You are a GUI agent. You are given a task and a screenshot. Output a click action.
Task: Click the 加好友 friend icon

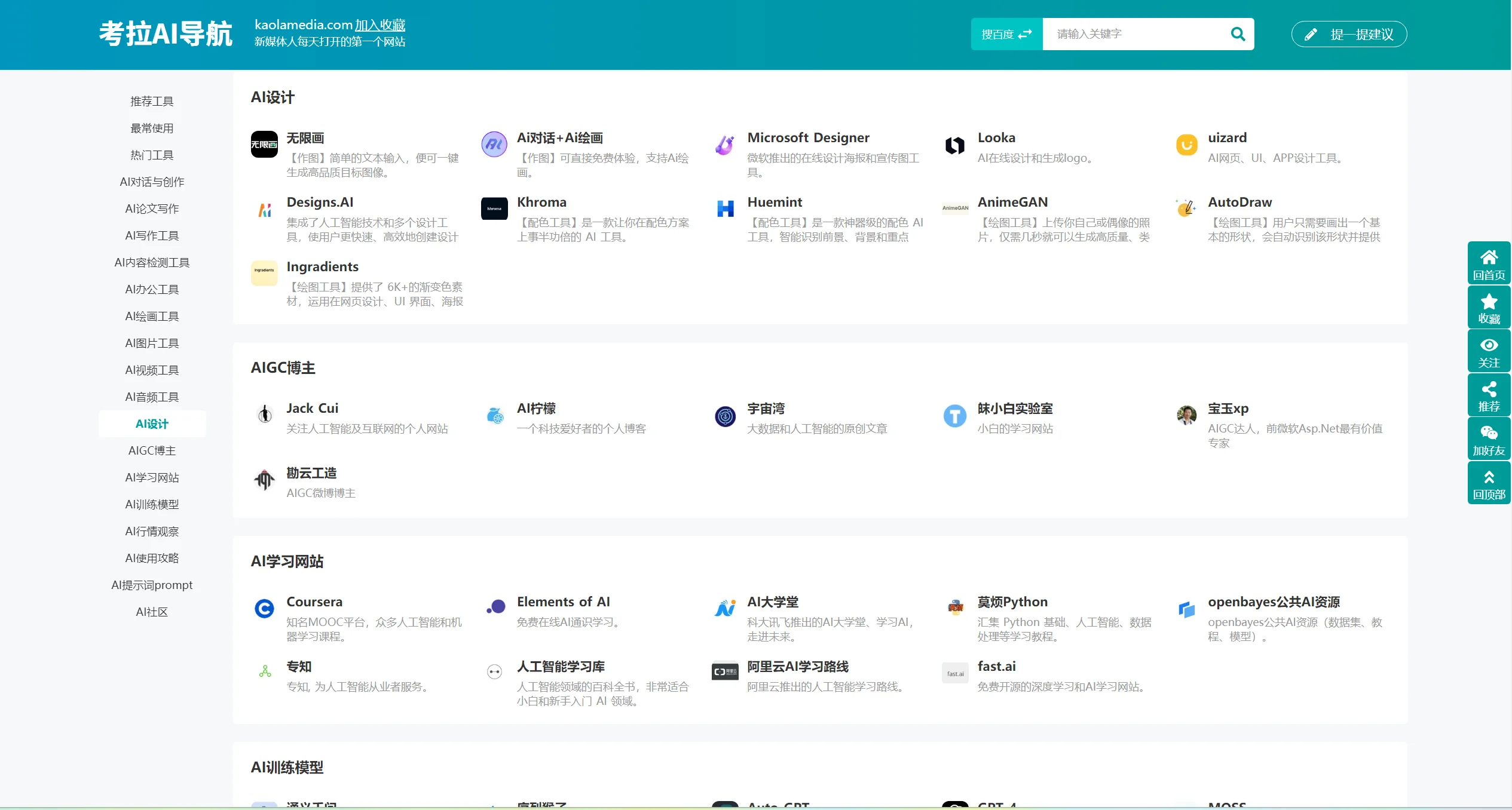(1489, 438)
